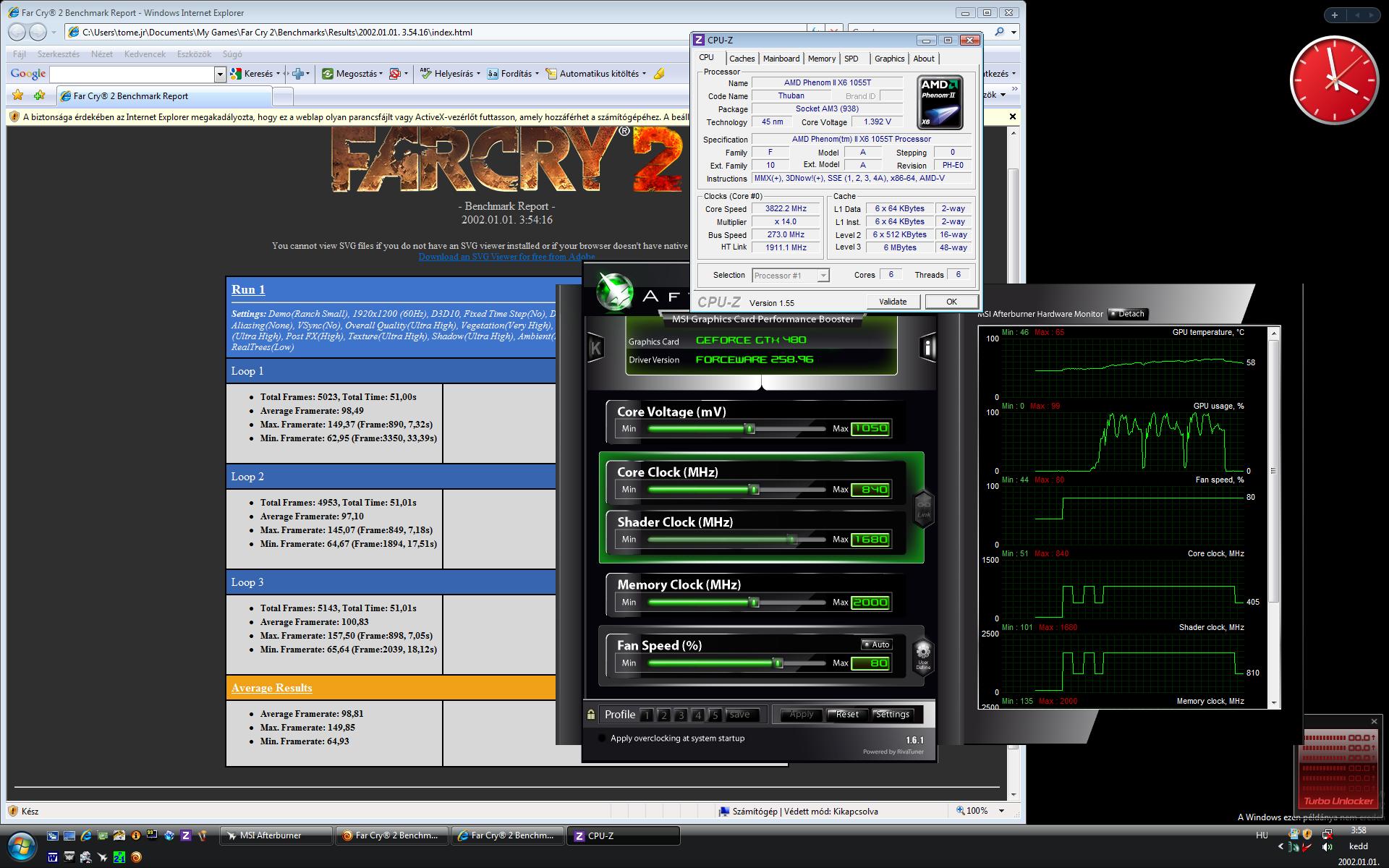Screen dimensions: 1389x868
Task: Click the Google toolbar search field
Action: point(132,74)
